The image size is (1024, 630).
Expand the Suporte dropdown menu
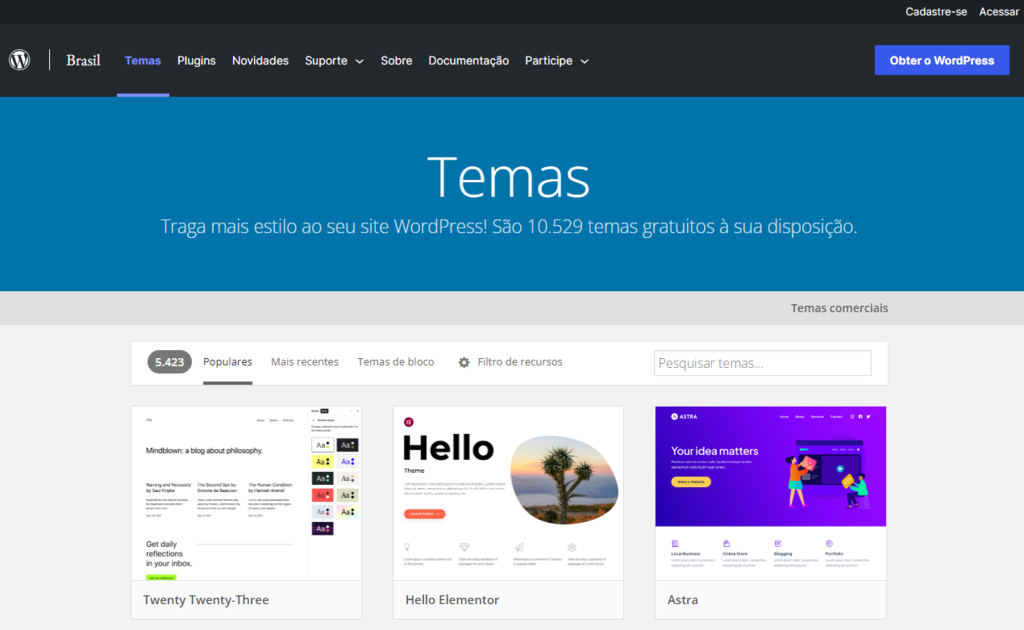[334, 60]
